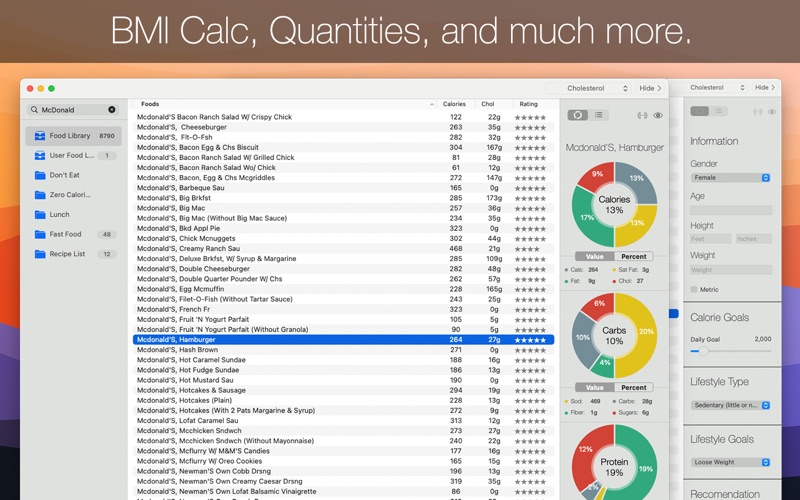Open the Lunch folder
The height and width of the screenshot is (500, 800).
click(x=73, y=215)
